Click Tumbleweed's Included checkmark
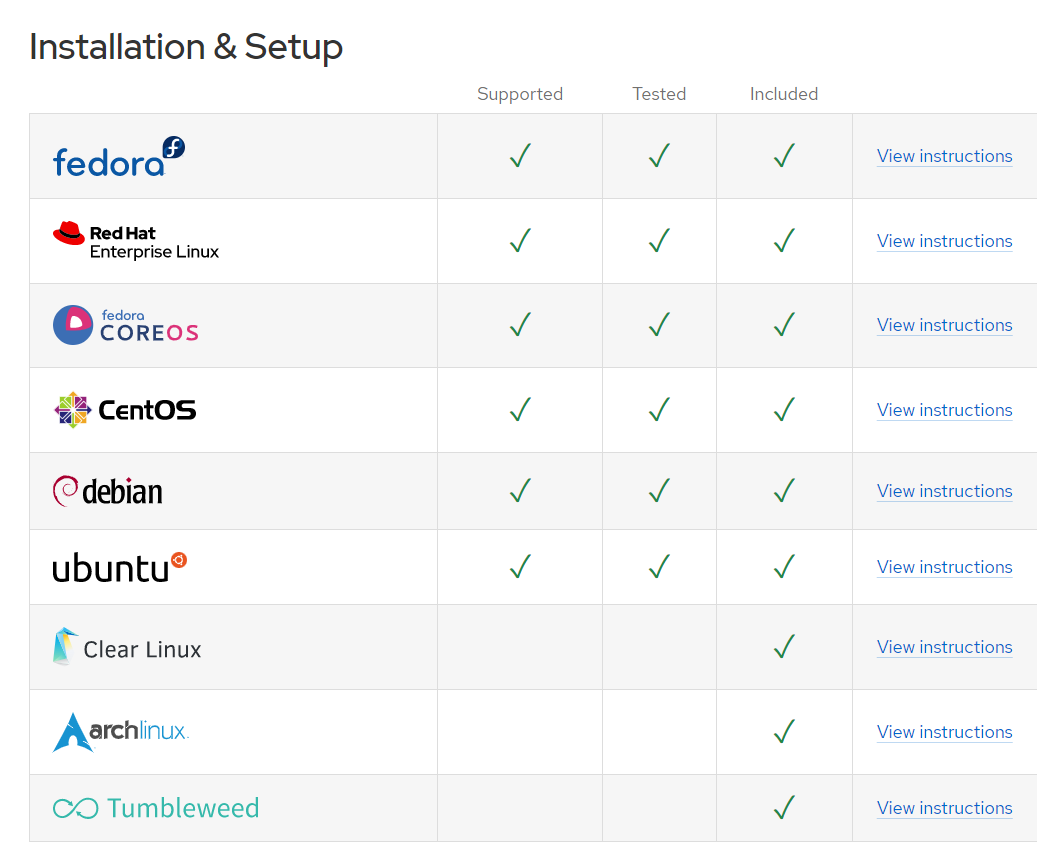The height and width of the screenshot is (848, 1042). click(784, 807)
